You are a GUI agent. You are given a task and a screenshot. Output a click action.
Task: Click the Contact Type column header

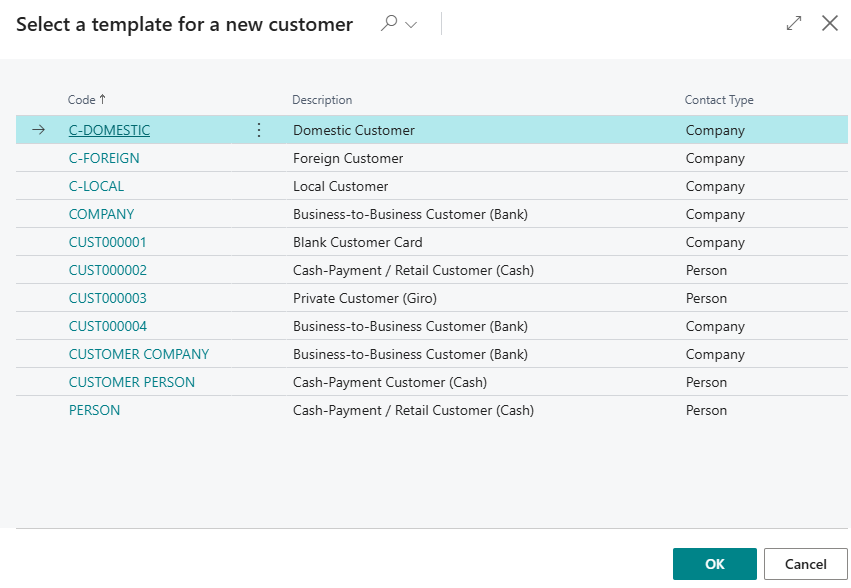(x=719, y=100)
